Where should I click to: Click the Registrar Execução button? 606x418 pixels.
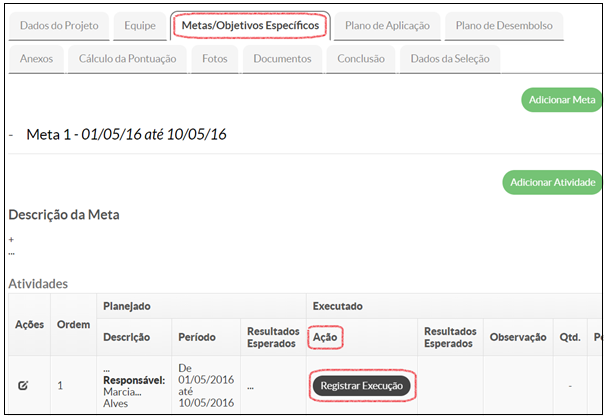click(x=361, y=385)
